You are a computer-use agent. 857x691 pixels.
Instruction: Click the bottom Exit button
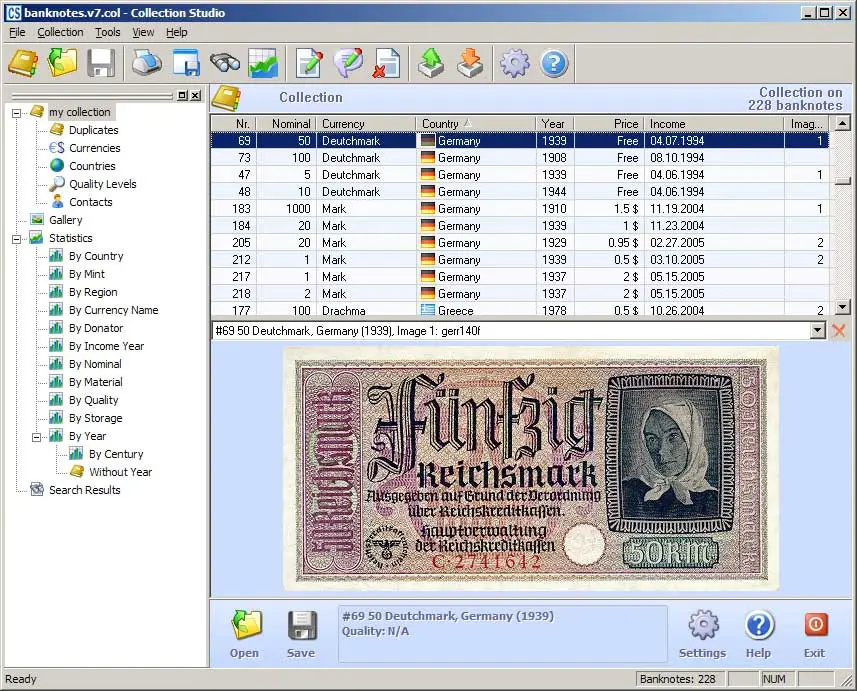[x=815, y=634]
